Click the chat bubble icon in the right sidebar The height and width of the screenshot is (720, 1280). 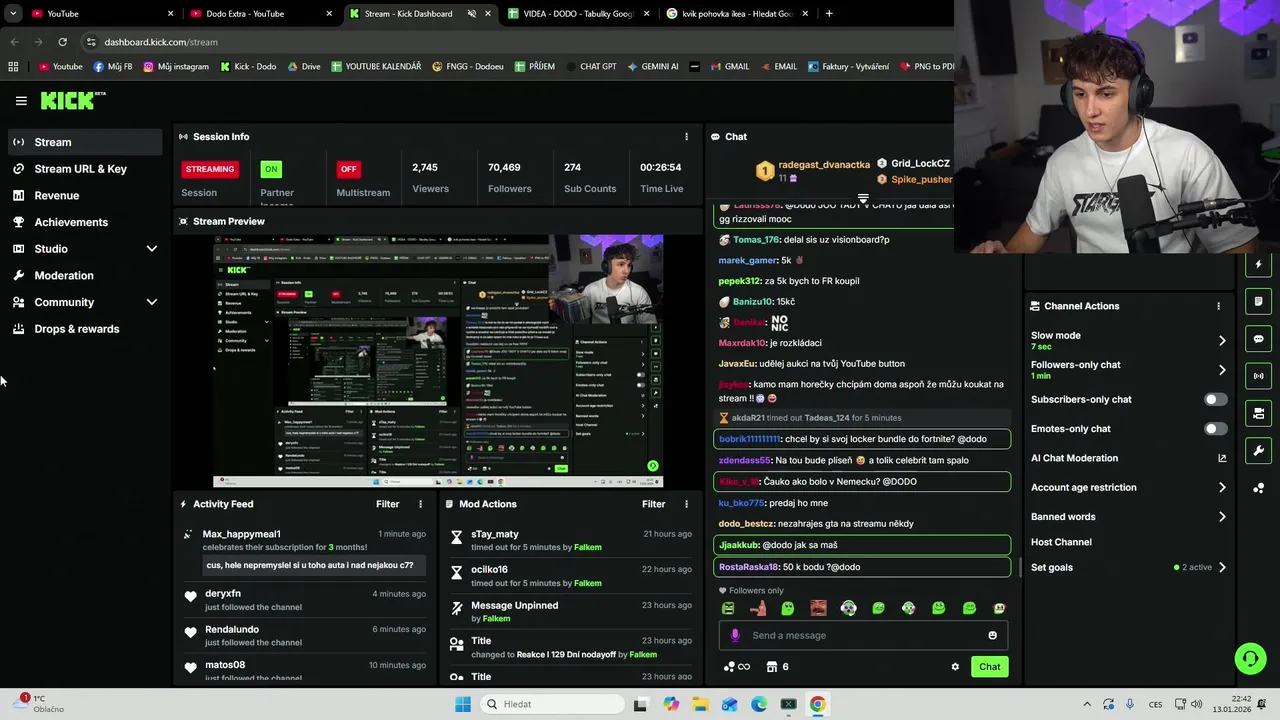(1259, 339)
